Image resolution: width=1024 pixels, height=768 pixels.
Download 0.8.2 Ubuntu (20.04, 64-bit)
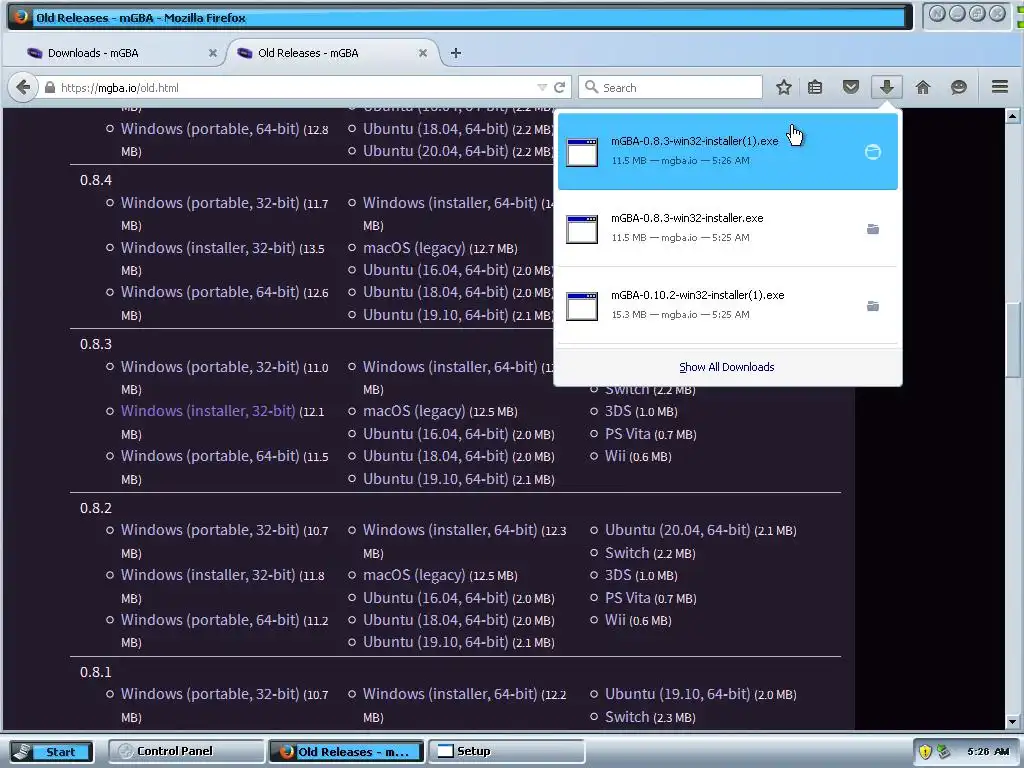(x=677, y=530)
